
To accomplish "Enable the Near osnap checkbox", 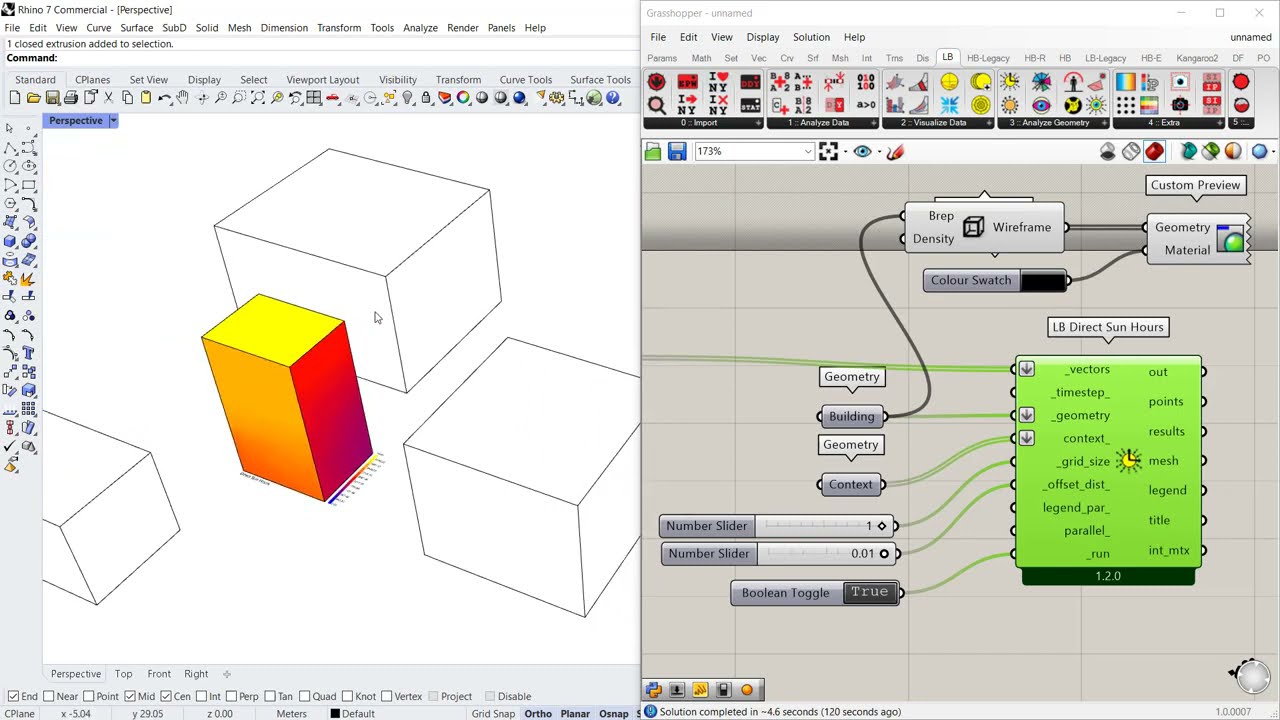I will coord(49,696).
